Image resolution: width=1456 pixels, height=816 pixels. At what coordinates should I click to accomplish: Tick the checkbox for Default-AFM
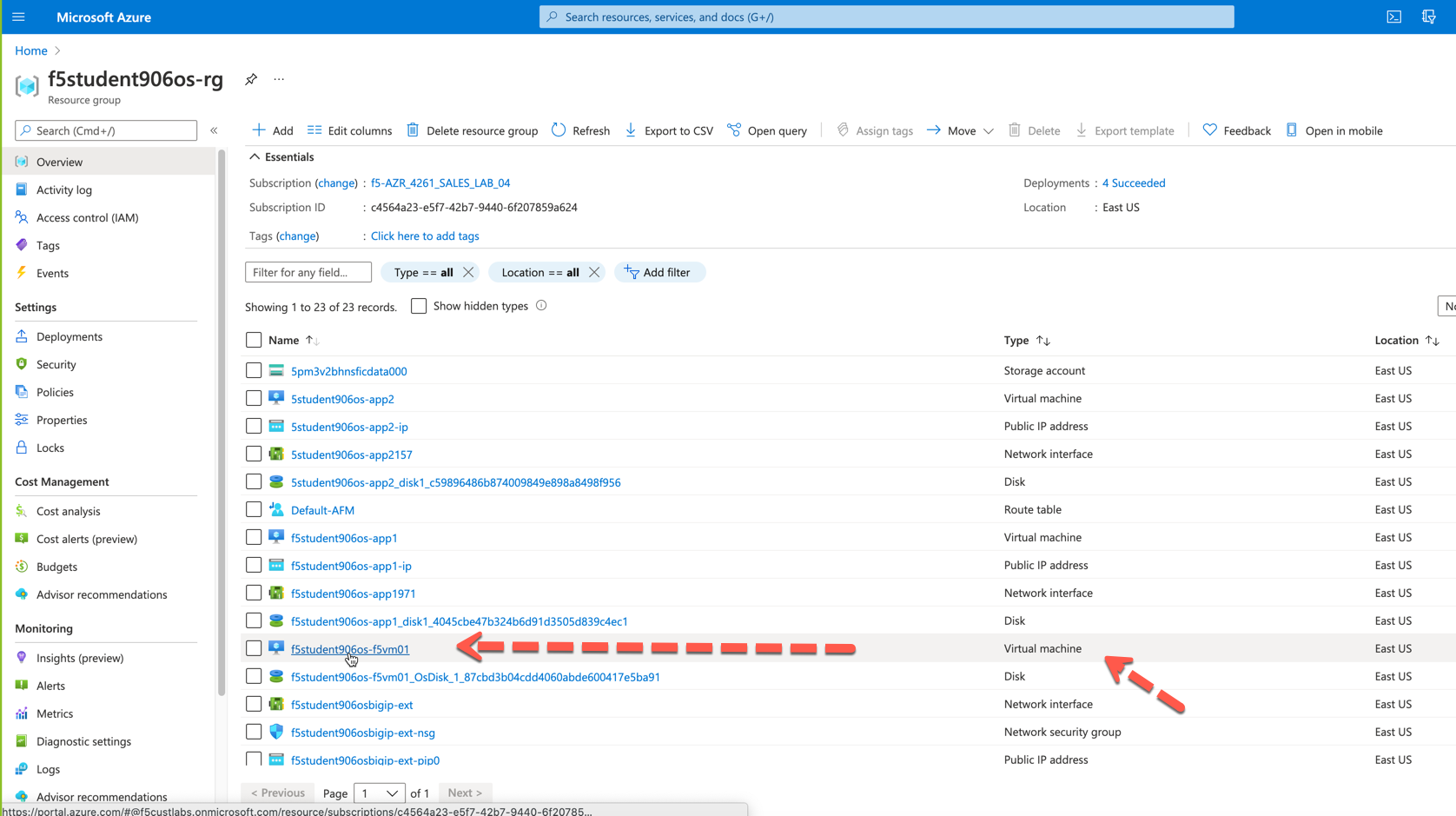tap(254, 510)
